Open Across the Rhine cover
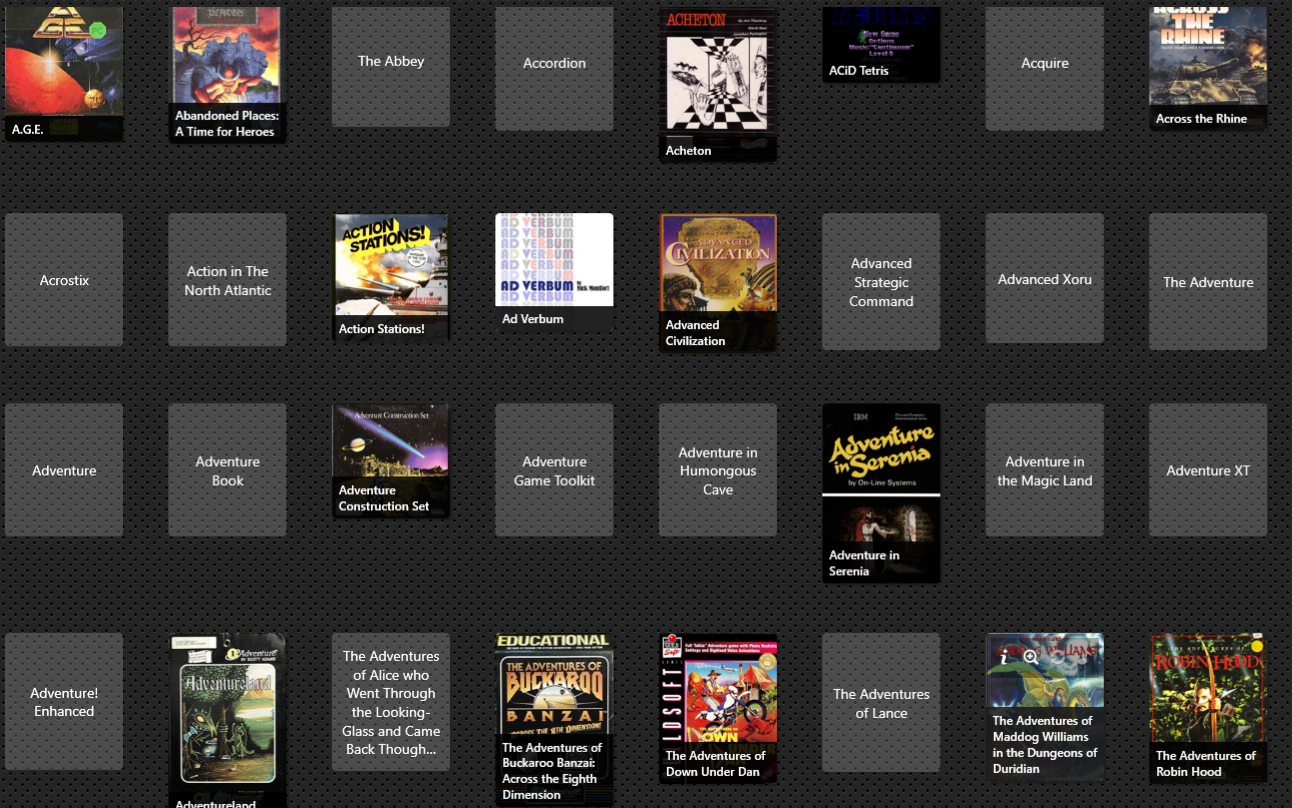1292x808 pixels. point(1208,69)
